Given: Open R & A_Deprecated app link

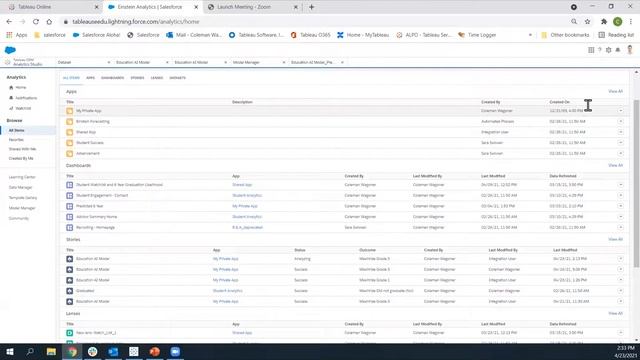Looking at the screenshot, I should point(247,227).
